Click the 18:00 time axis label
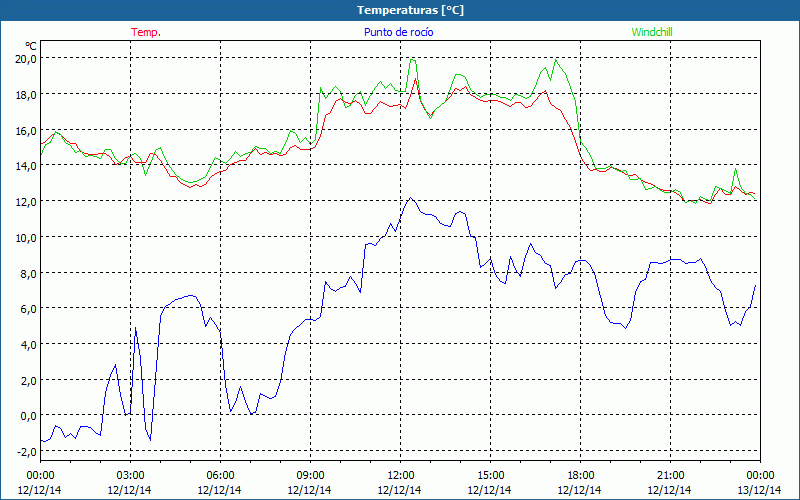The image size is (800, 500). pos(581,476)
